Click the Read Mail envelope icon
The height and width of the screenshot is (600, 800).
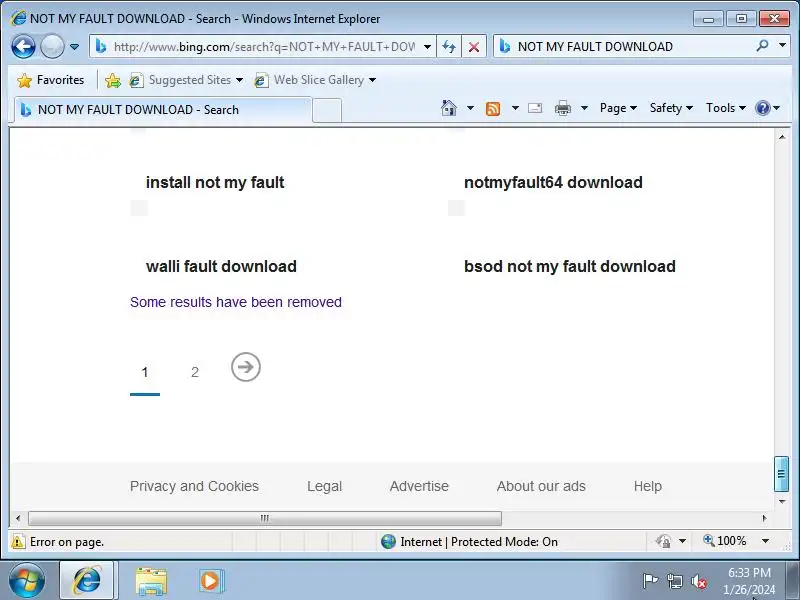tap(535, 108)
